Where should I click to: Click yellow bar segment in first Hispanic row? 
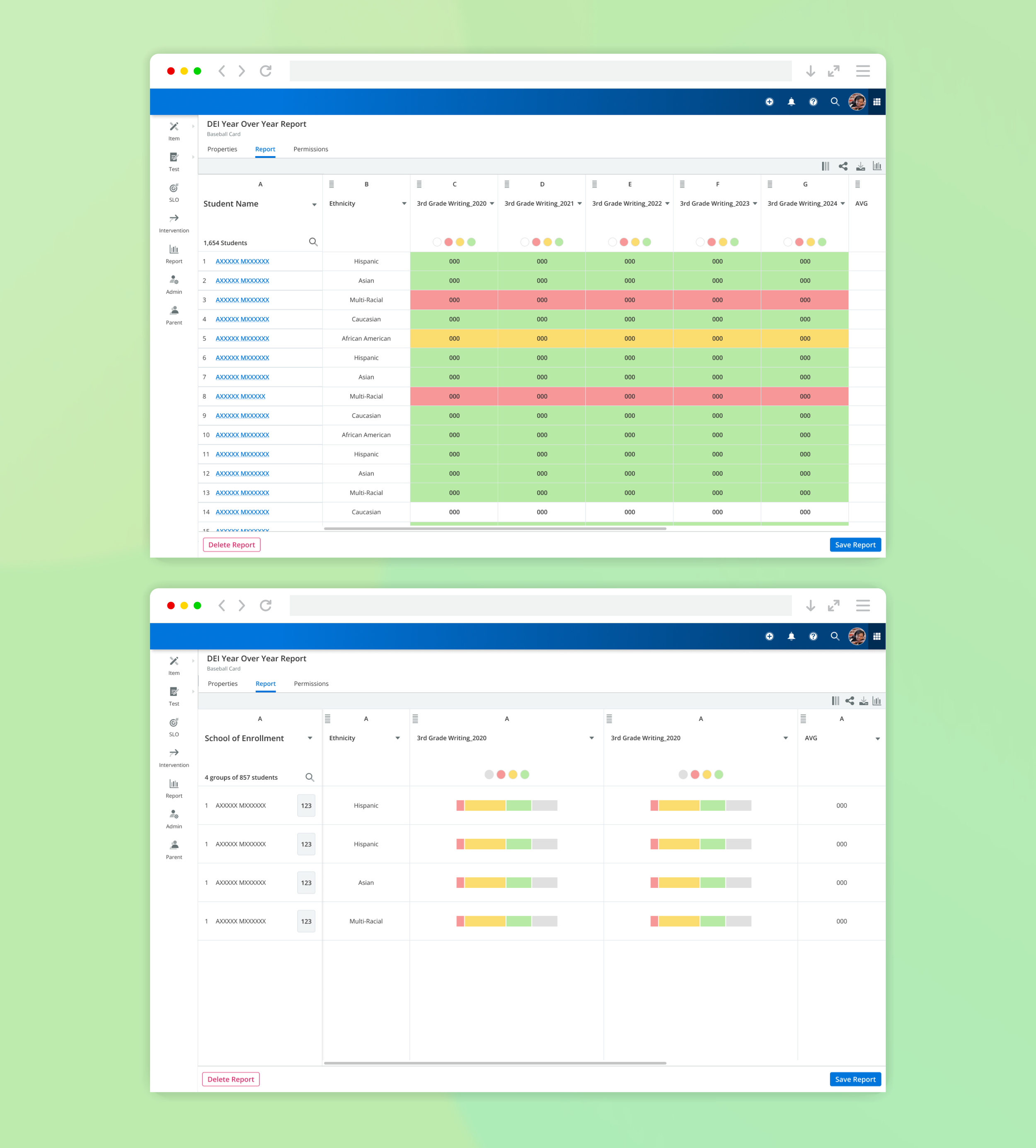point(485,805)
